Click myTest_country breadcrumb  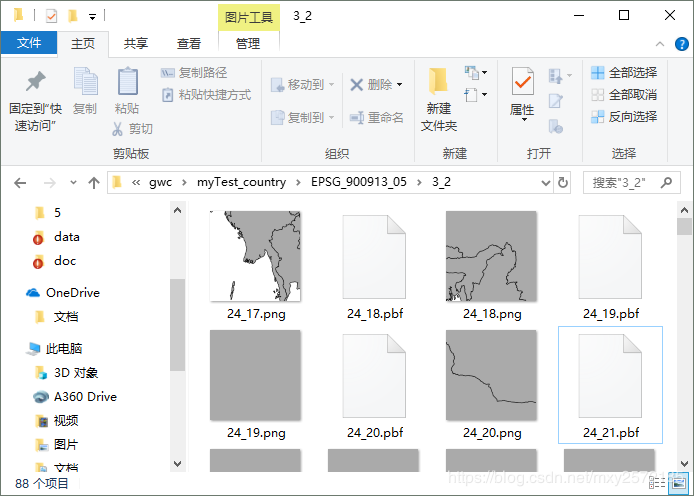[x=241, y=182]
